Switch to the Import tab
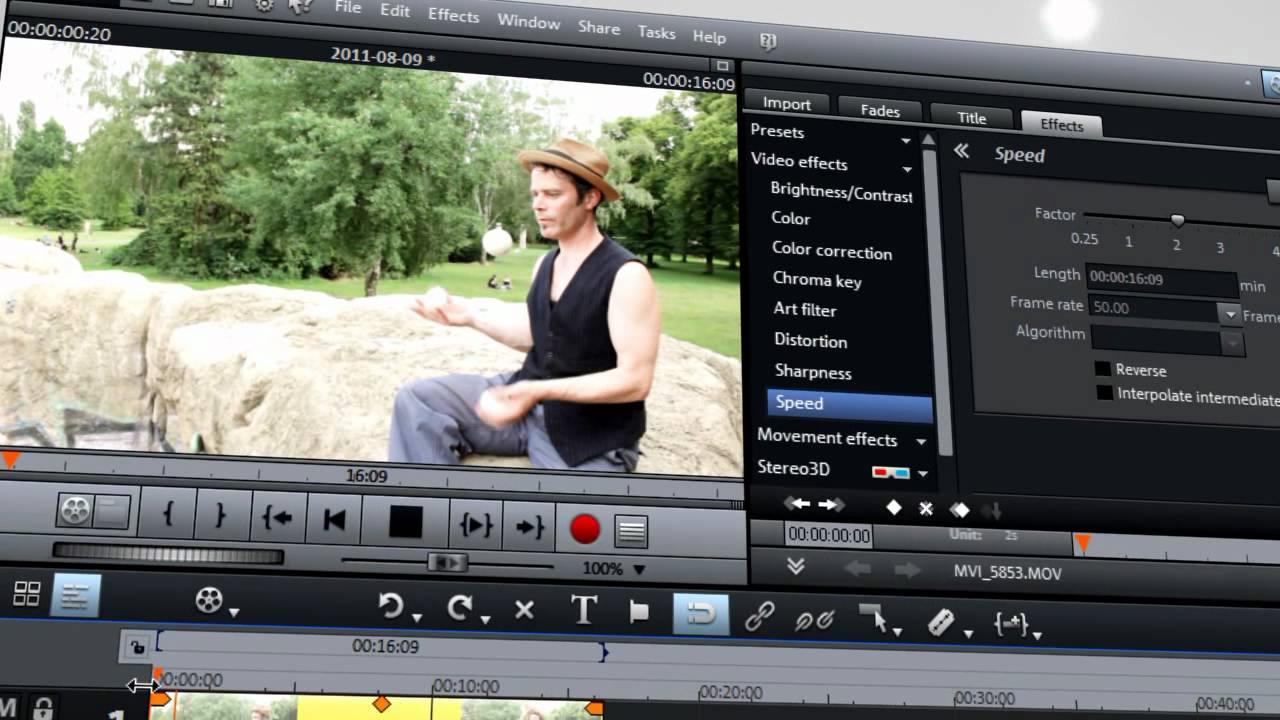This screenshot has height=720, width=1280. coord(787,103)
